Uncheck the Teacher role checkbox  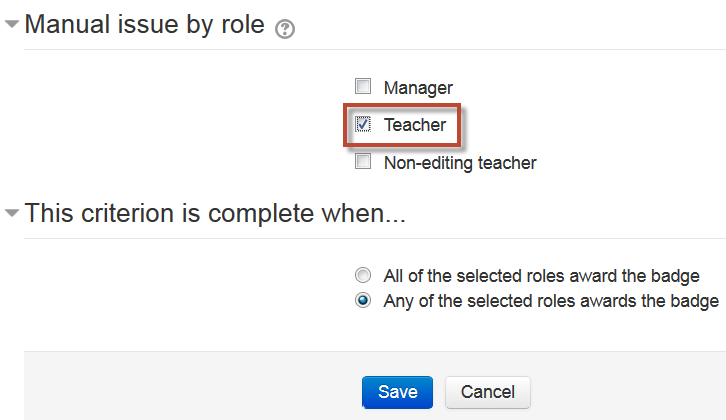363,124
